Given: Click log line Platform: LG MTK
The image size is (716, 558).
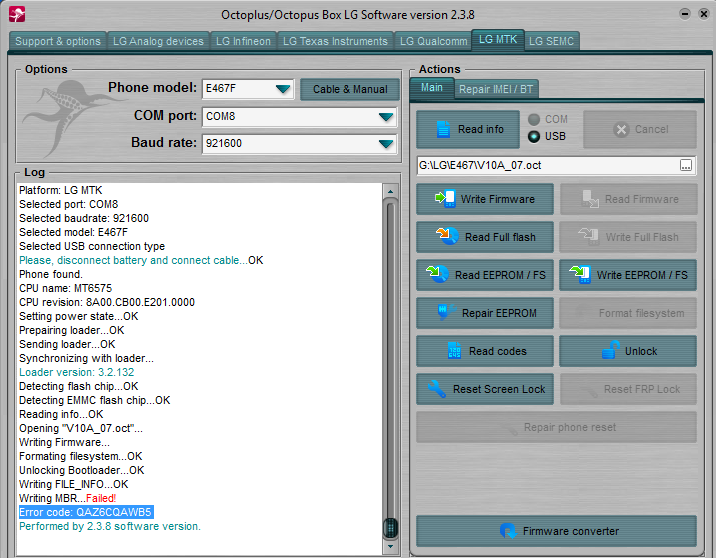Looking at the screenshot, I should tap(61, 190).
